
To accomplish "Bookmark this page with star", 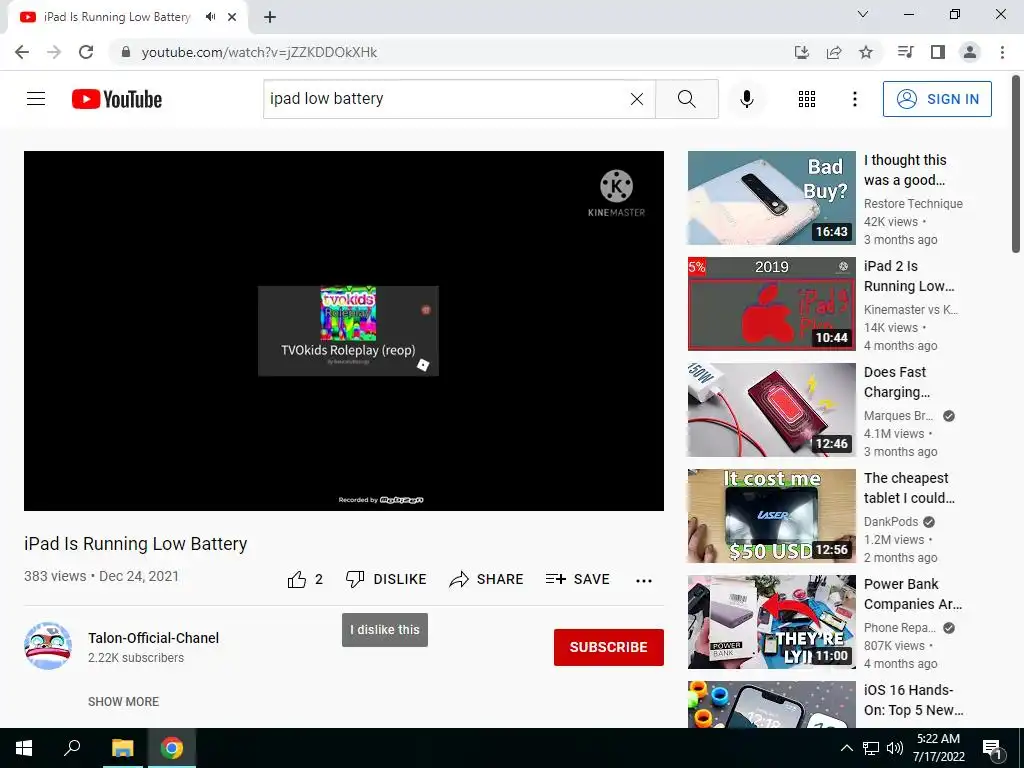I will (x=866, y=52).
